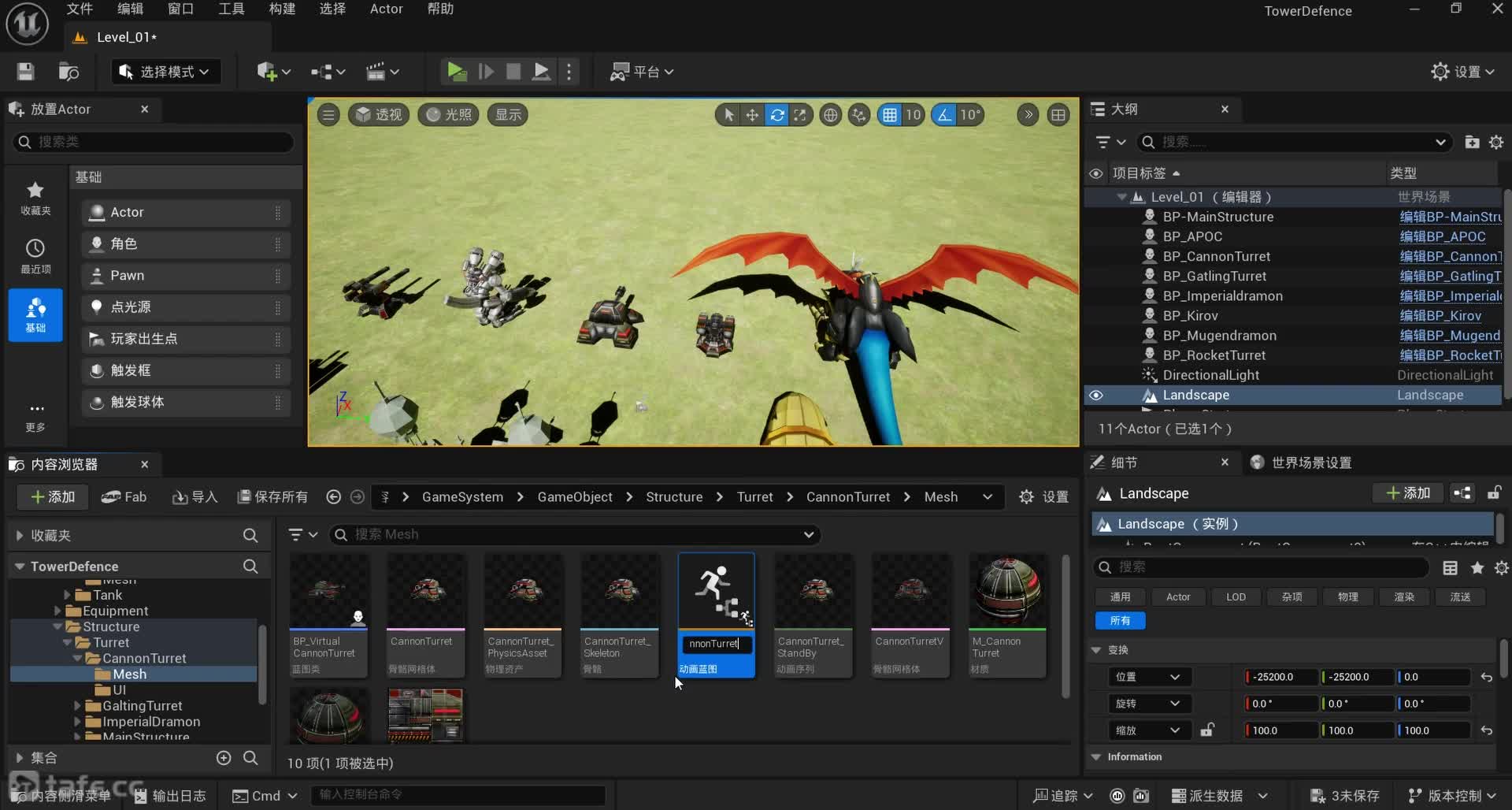Toggle rotation angle snapping
Viewport: 1512px width, 810px height.
point(943,115)
